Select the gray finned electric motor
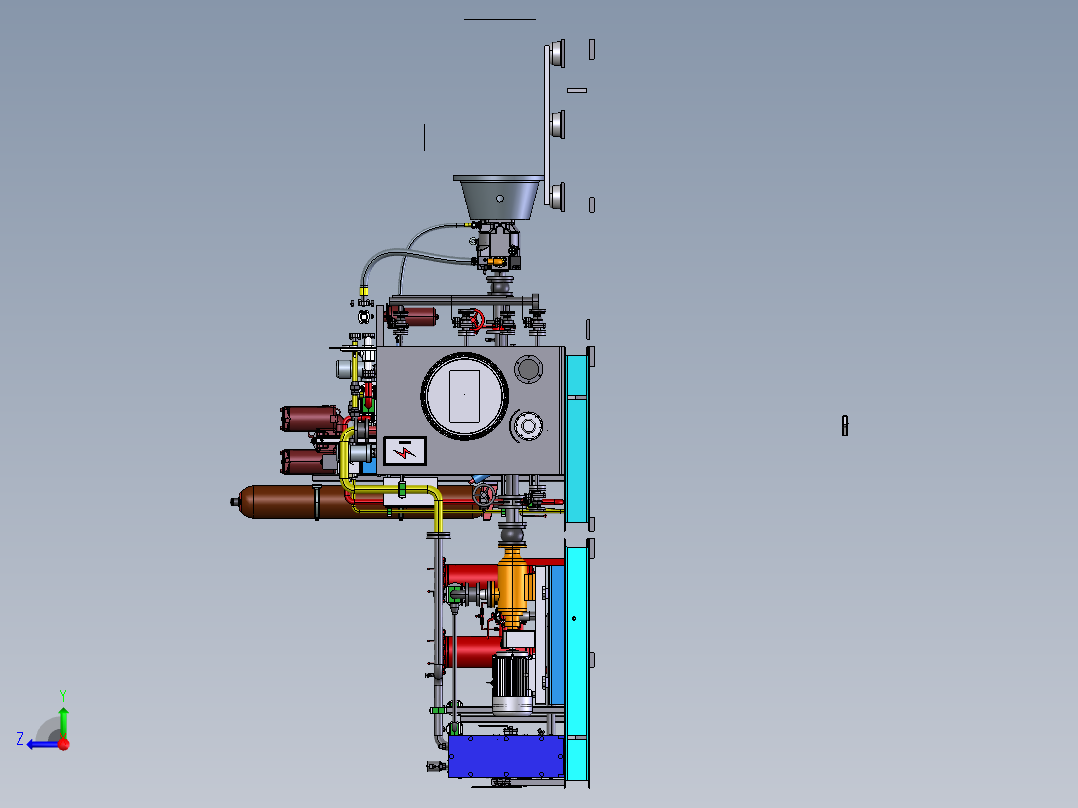Screen dimensions: 1078x808 (512, 683)
